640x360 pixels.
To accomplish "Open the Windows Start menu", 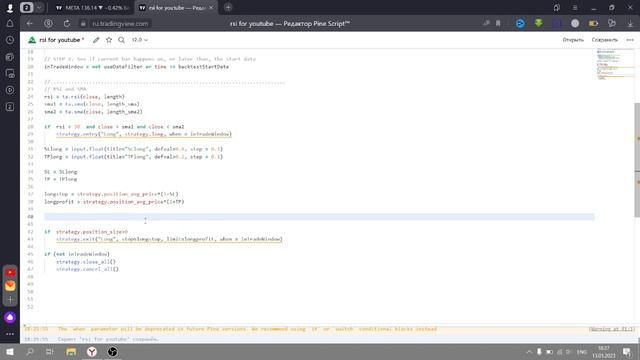I will click(x=10, y=351).
